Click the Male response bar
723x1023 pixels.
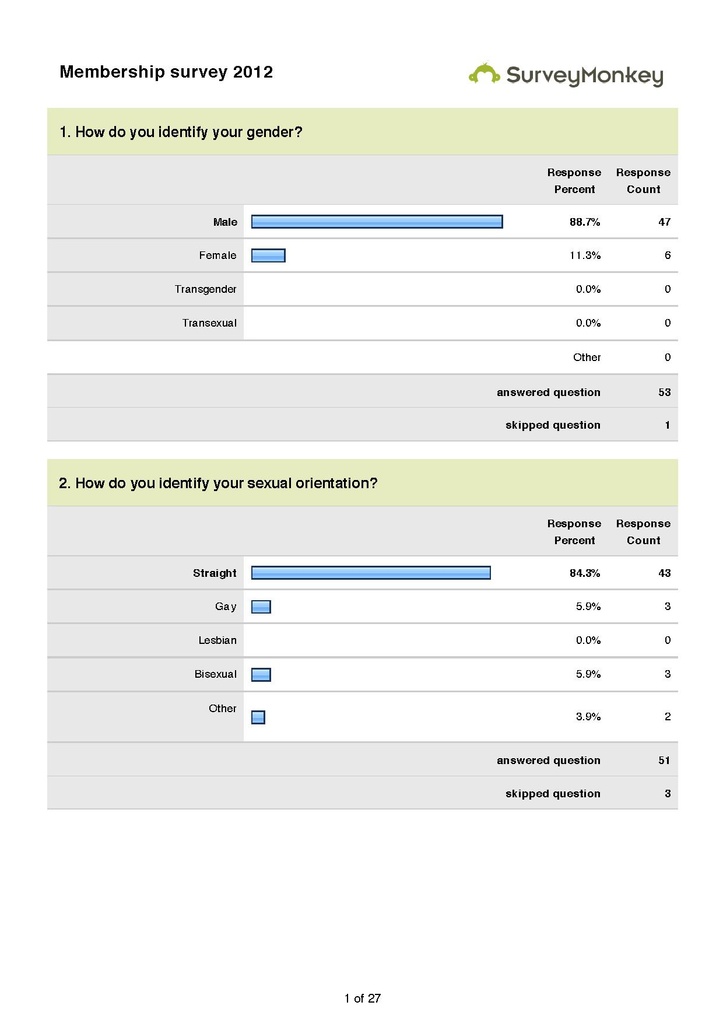pyautogui.click(x=377, y=222)
